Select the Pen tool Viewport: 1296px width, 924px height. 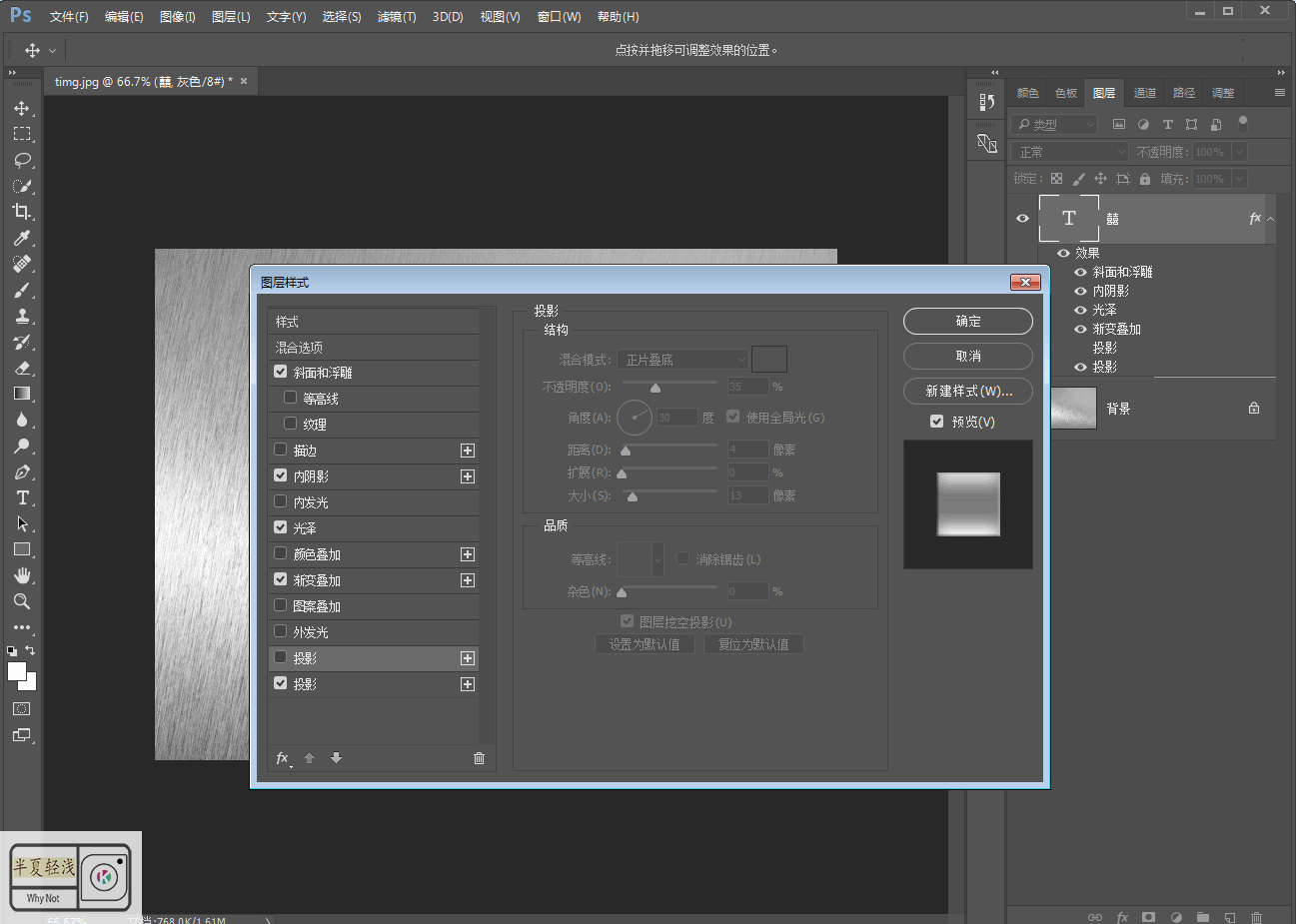(x=22, y=471)
